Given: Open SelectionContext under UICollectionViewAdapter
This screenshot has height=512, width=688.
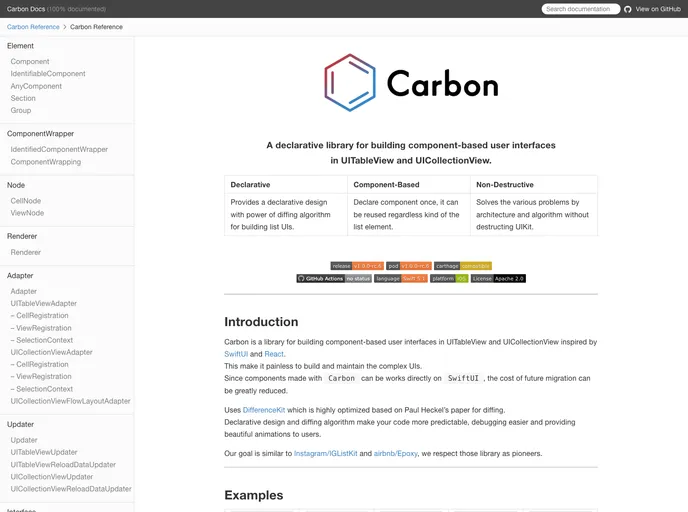Looking at the screenshot, I should (42, 389).
